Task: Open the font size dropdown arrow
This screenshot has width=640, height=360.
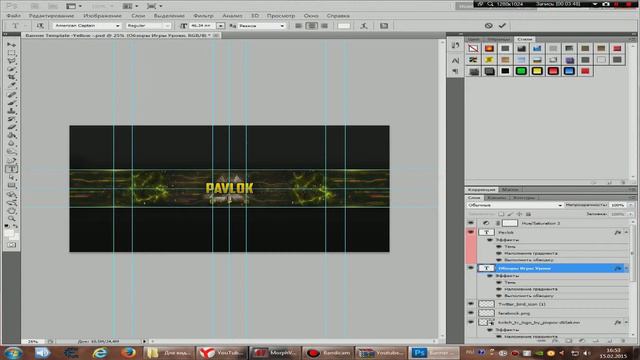Action: [x=220, y=26]
